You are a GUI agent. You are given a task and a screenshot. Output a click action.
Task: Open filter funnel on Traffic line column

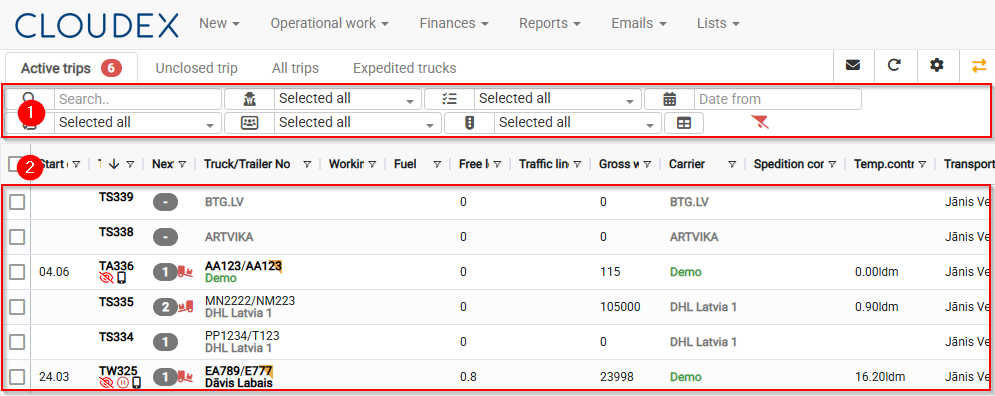(577, 164)
